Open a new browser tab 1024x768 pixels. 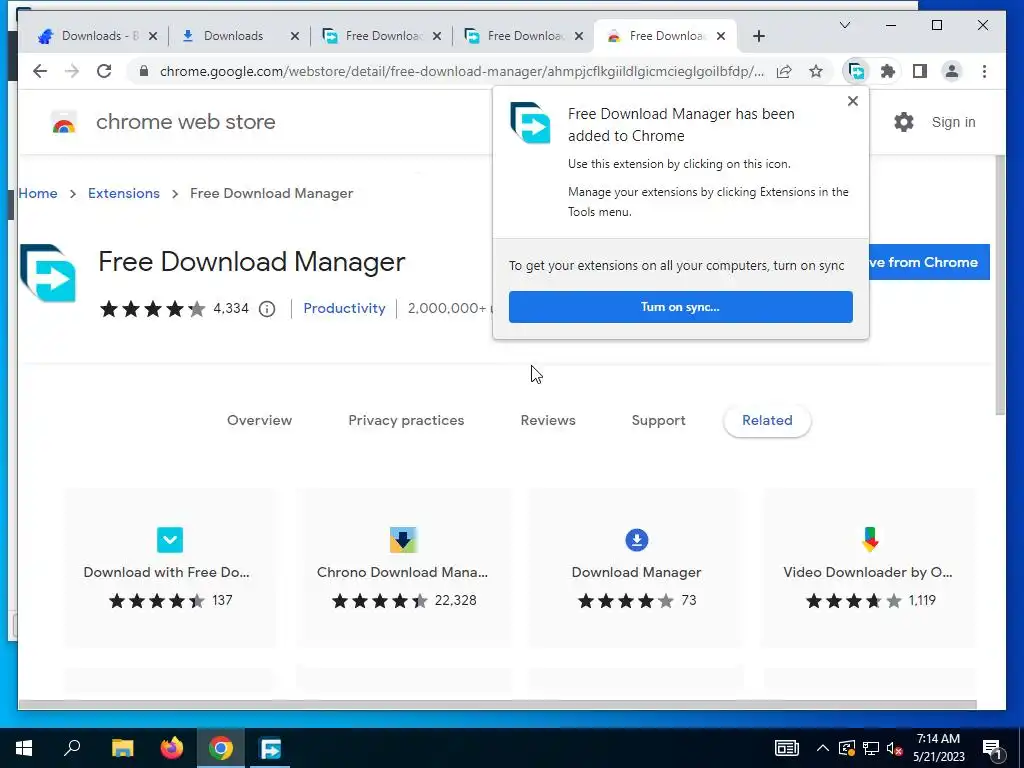tap(759, 37)
